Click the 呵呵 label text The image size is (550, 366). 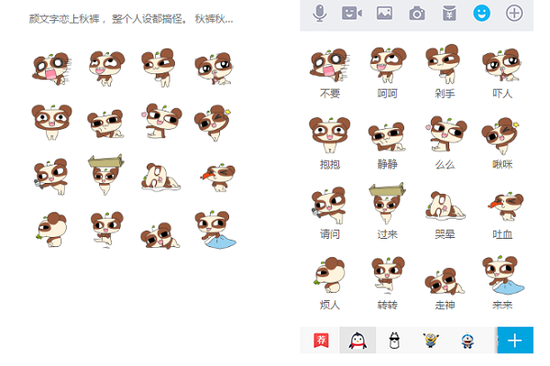coord(387,93)
